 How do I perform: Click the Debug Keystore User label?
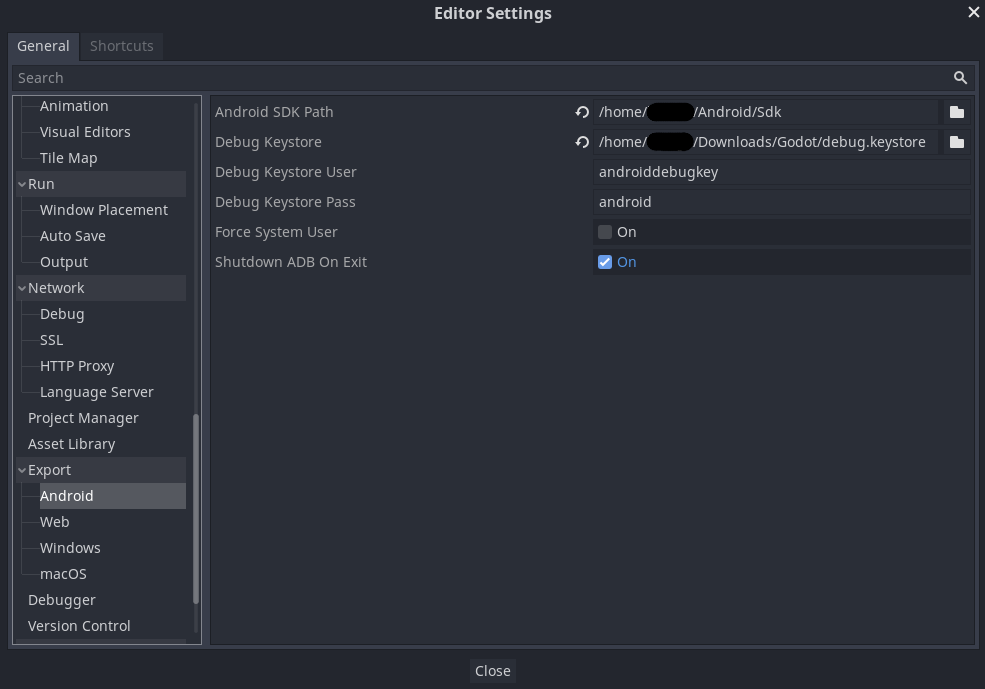[286, 172]
